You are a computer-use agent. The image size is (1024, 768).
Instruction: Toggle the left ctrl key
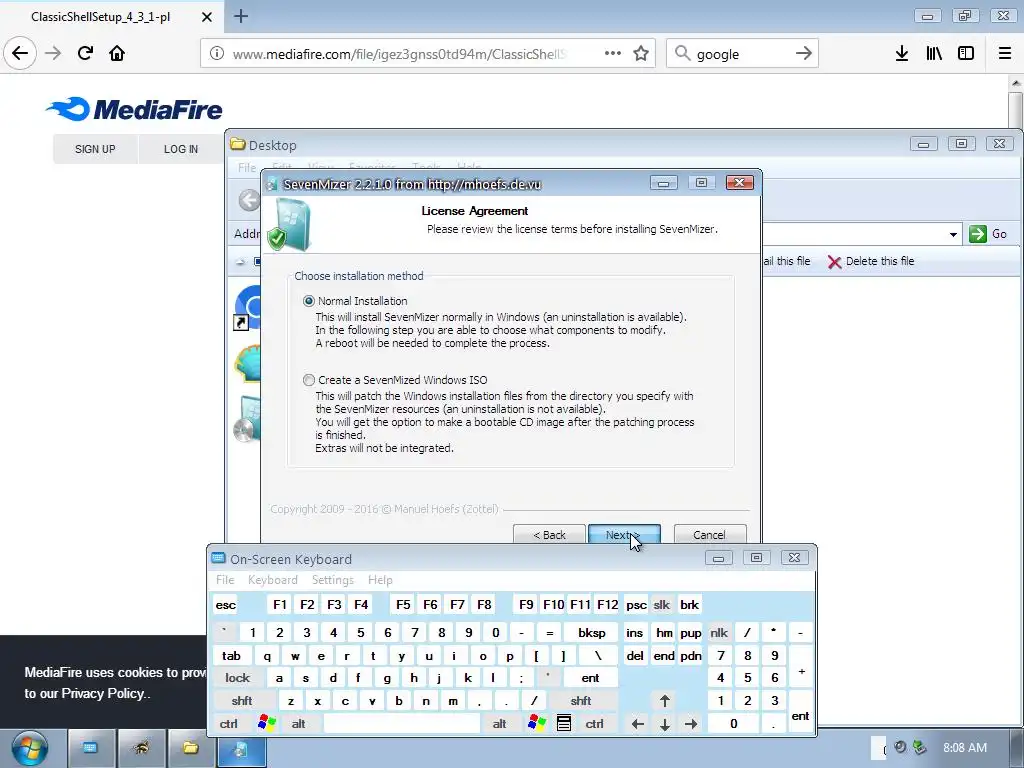coord(229,724)
